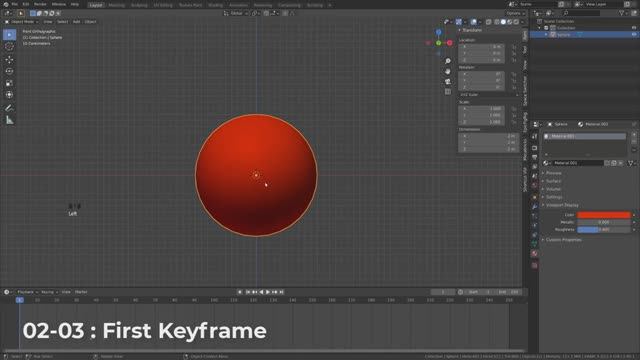Switch to wireframe viewport shading
Image resolution: width=640 pixels, height=360 pixels.
[497, 22]
